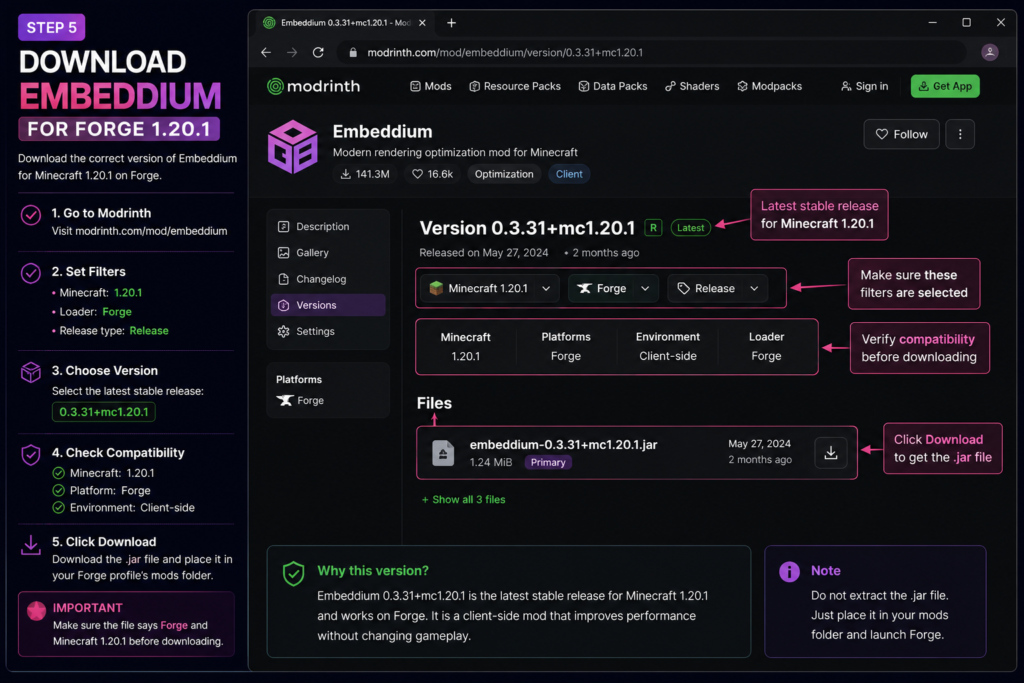Click the jar file document icon
1024x683 pixels.
(443, 453)
